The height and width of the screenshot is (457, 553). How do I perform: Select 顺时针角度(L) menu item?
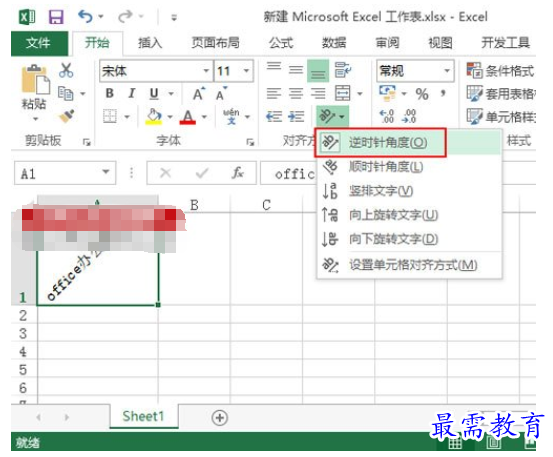tap(409, 166)
